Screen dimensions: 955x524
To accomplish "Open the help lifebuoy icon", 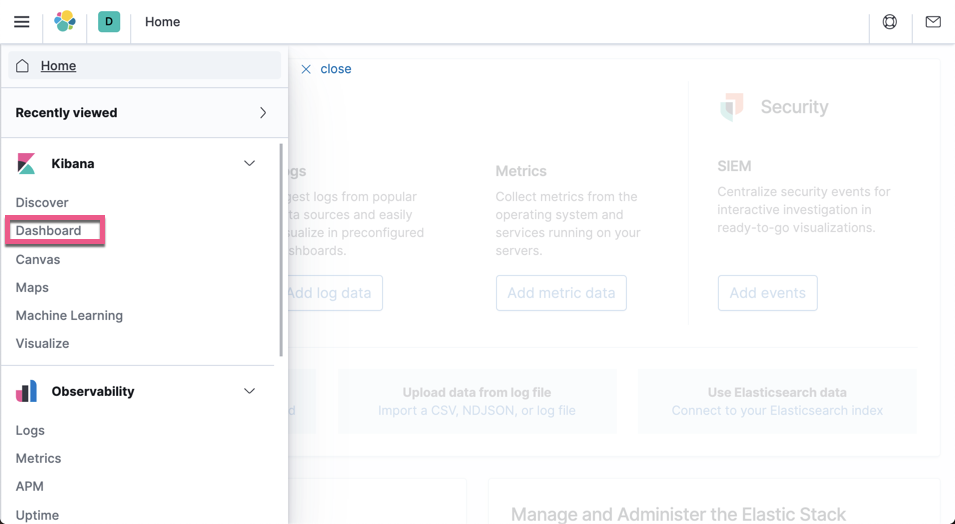I will point(890,22).
